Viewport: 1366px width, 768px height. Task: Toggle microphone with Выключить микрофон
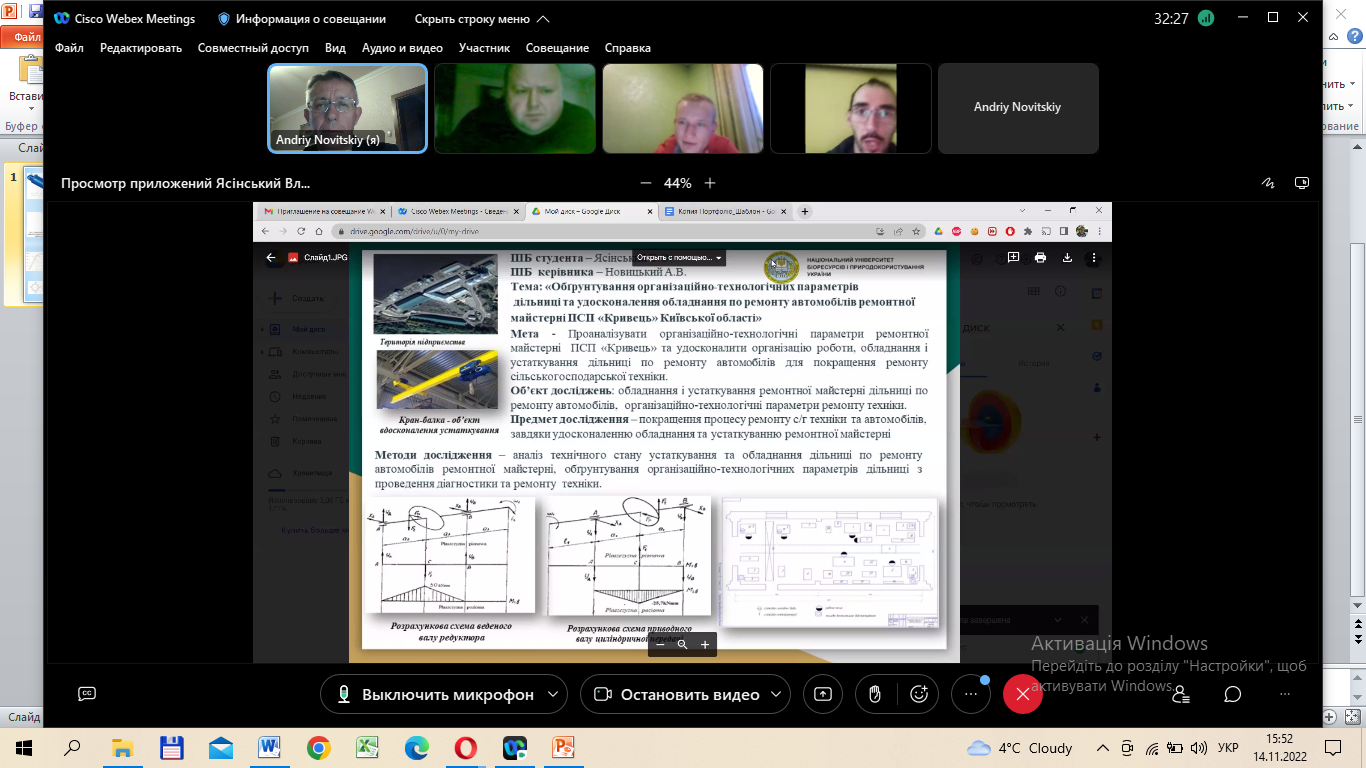click(x=434, y=694)
